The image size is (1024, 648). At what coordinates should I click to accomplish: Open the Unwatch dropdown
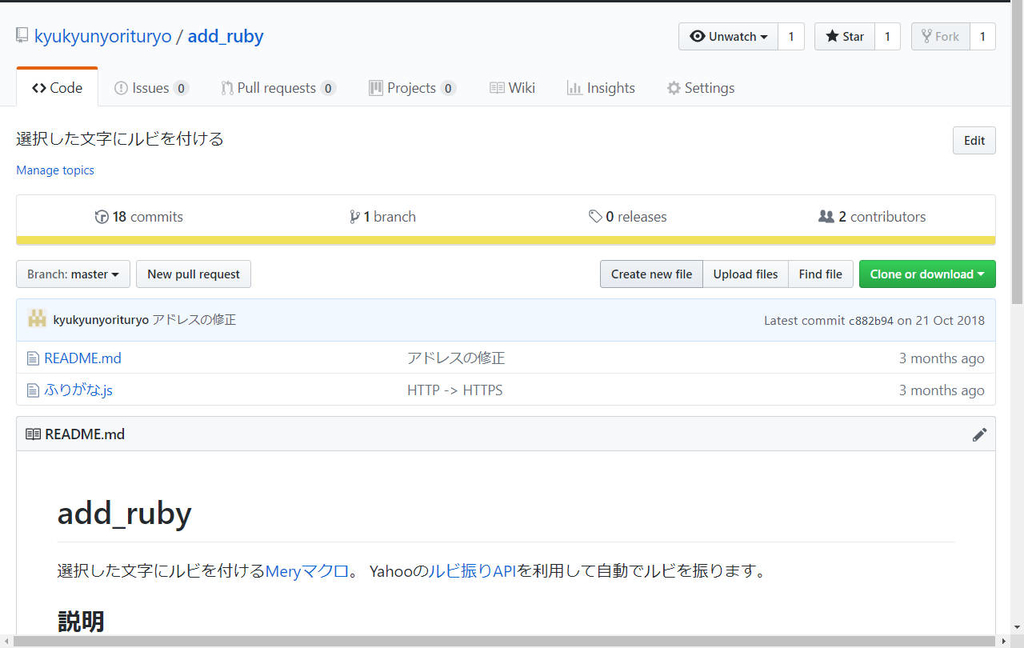point(728,37)
